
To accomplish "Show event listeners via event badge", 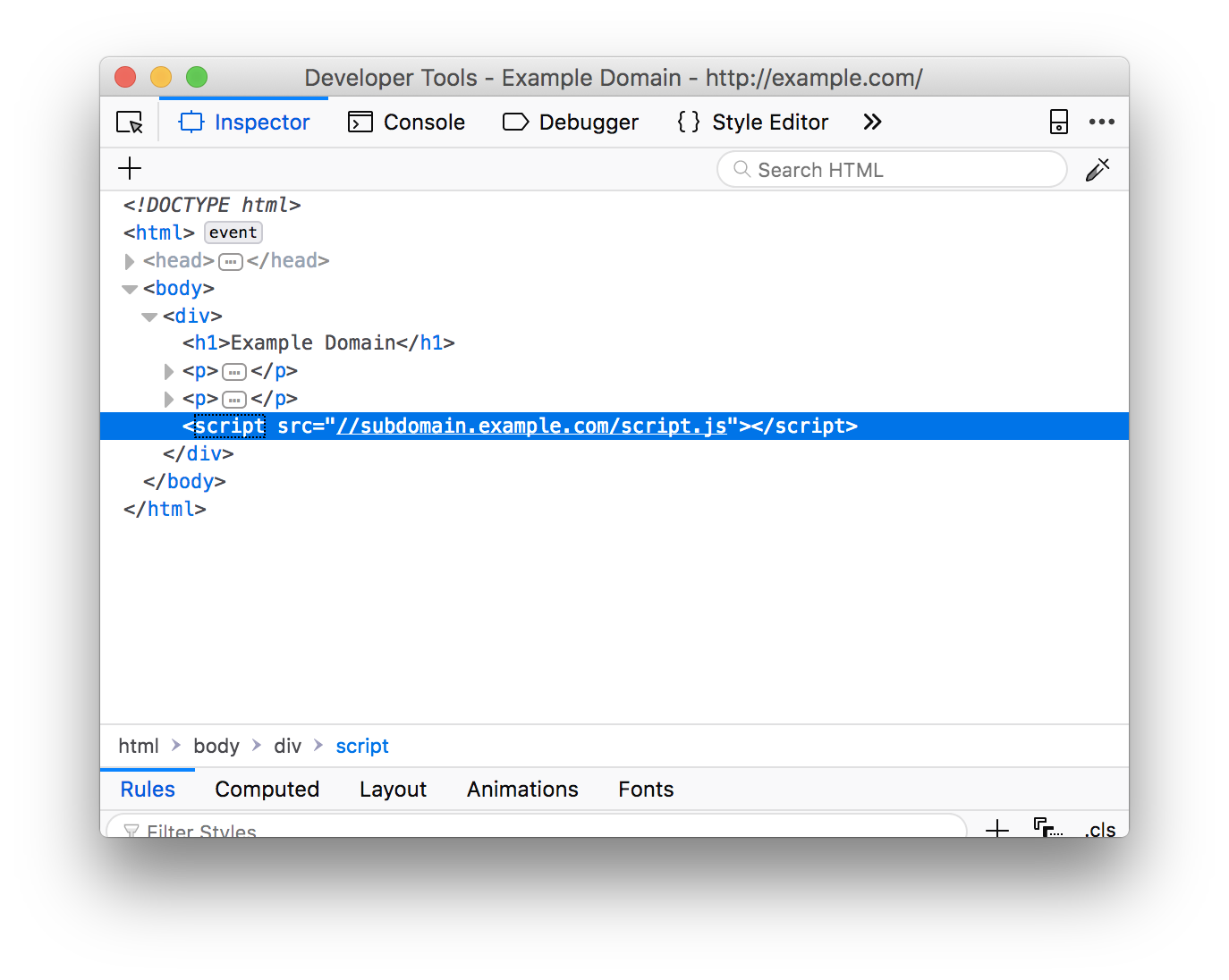I will (233, 232).
